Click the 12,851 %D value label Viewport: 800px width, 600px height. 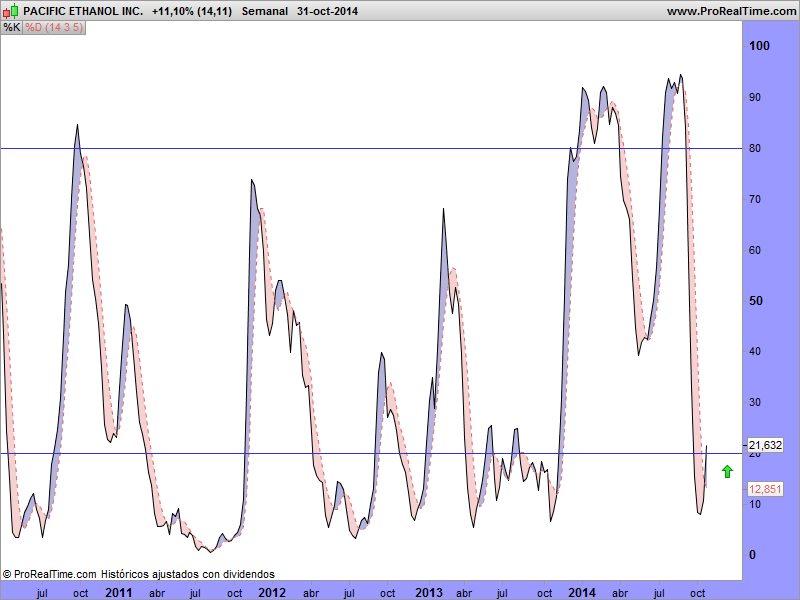click(x=765, y=489)
